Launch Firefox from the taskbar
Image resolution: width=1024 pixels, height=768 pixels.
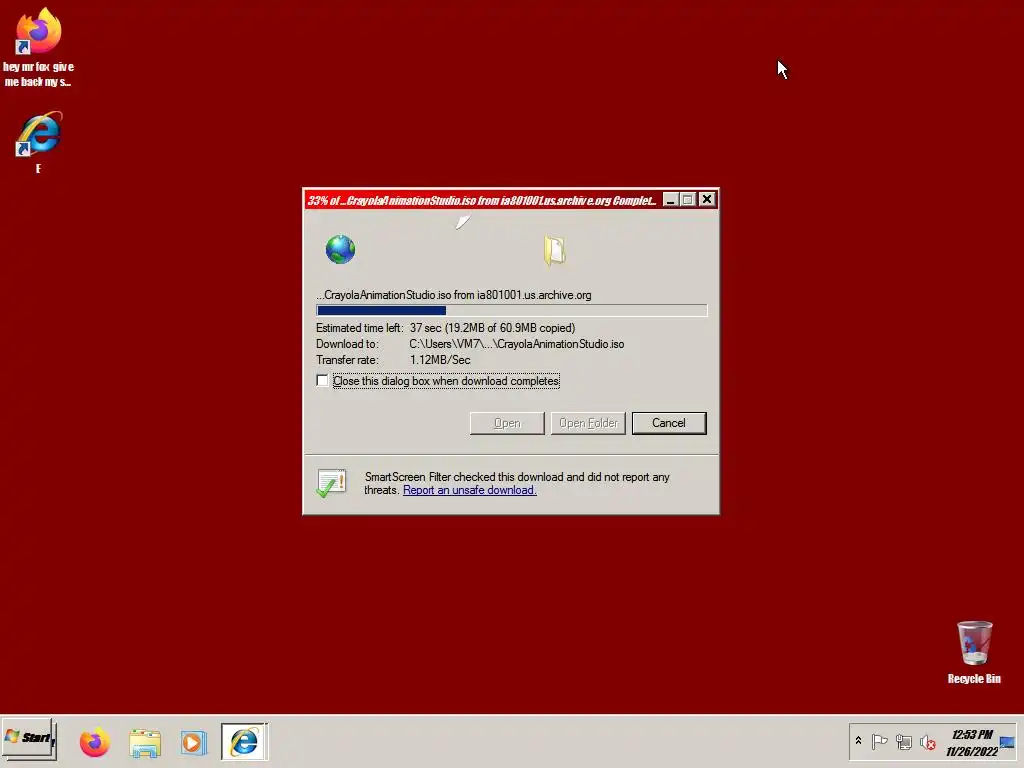point(95,743)
